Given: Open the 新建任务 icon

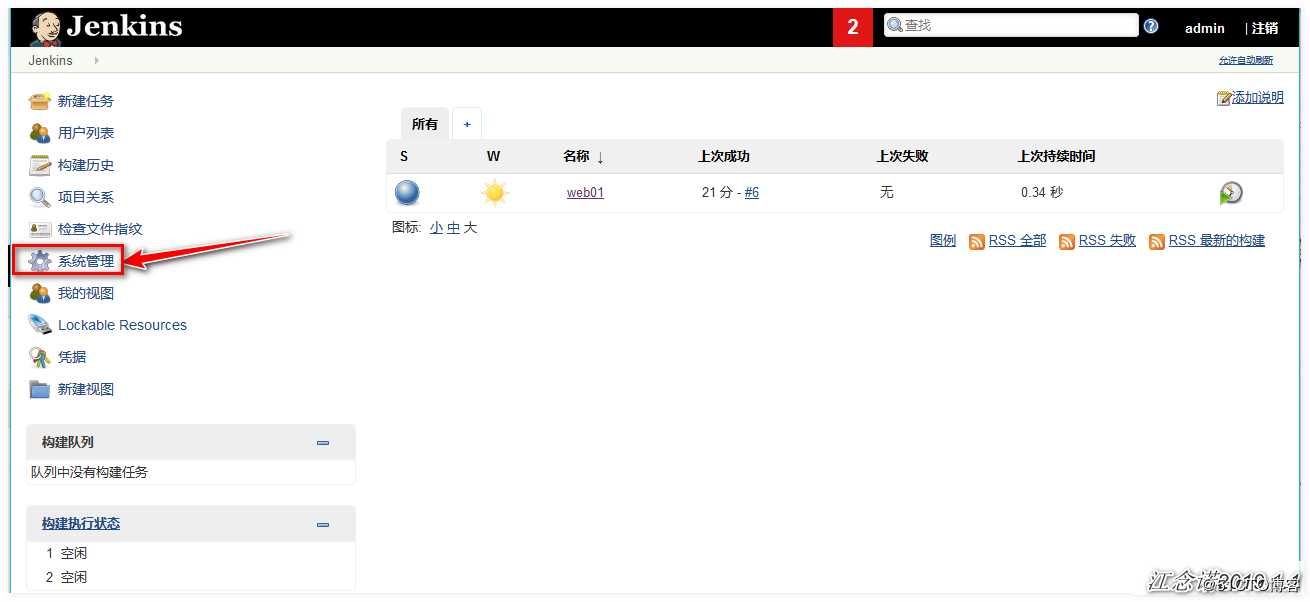Looking at the screenshot, I should coord(40,101).
